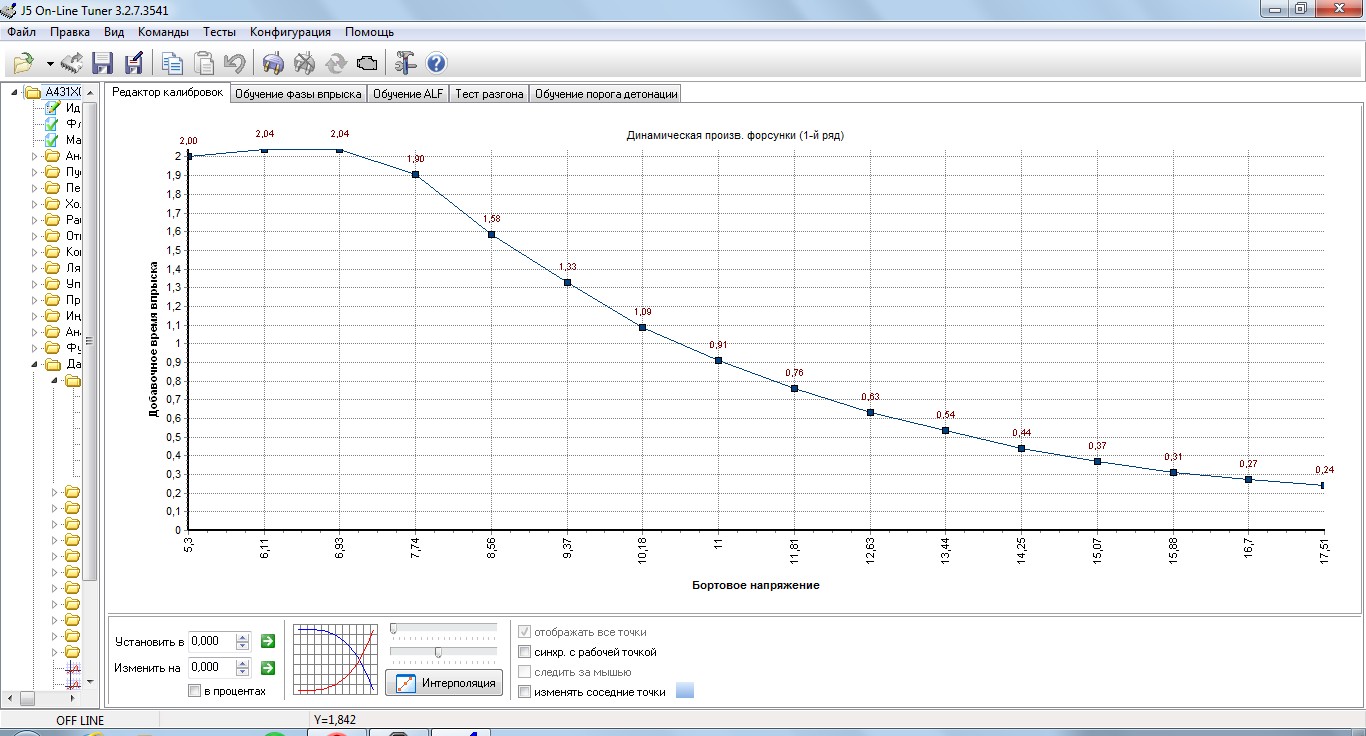Increment the 'Изменить на' spinner up arrow

[x=242, y=663]
